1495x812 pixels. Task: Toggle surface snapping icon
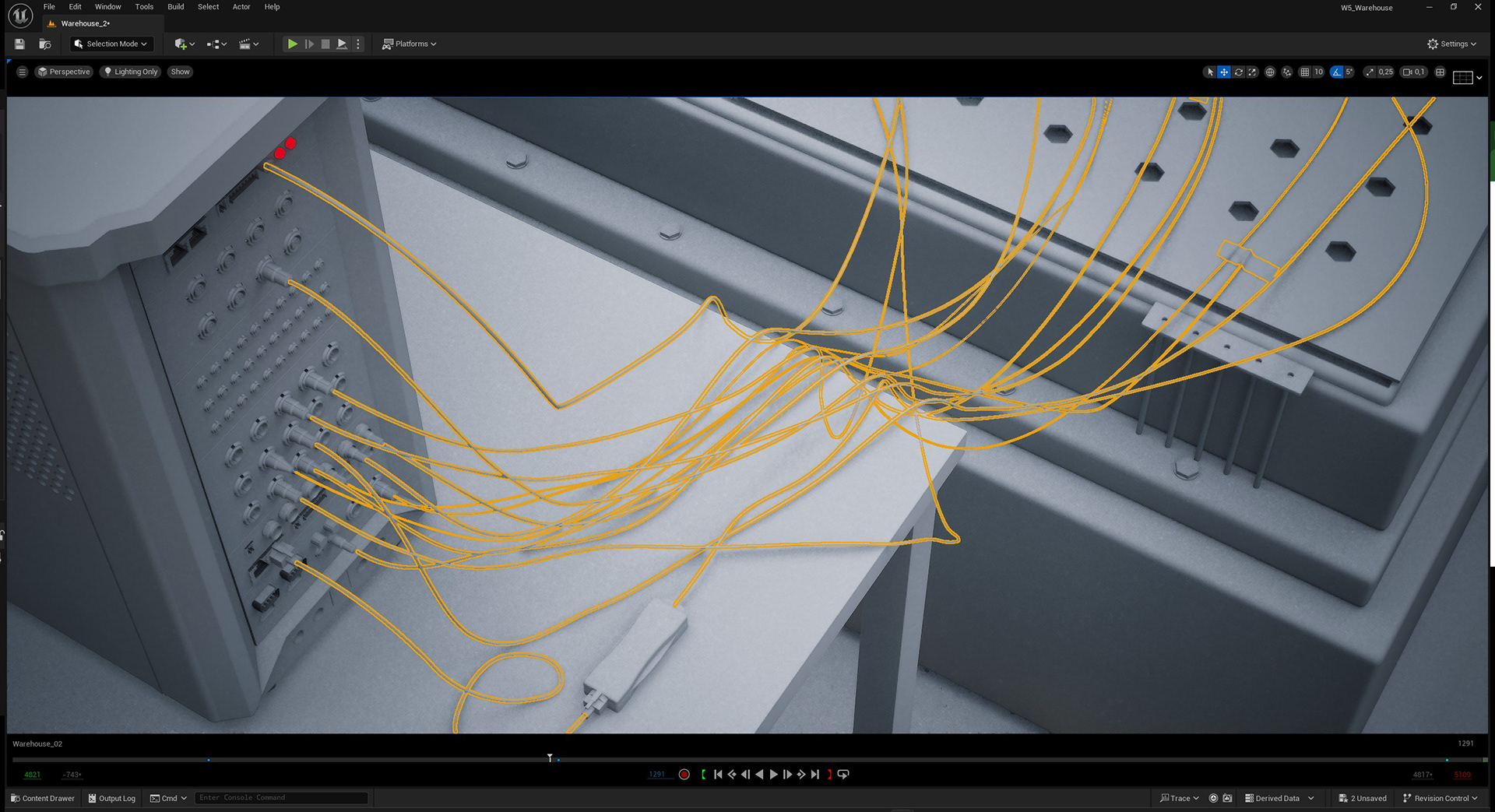(x=1287, y=72)
